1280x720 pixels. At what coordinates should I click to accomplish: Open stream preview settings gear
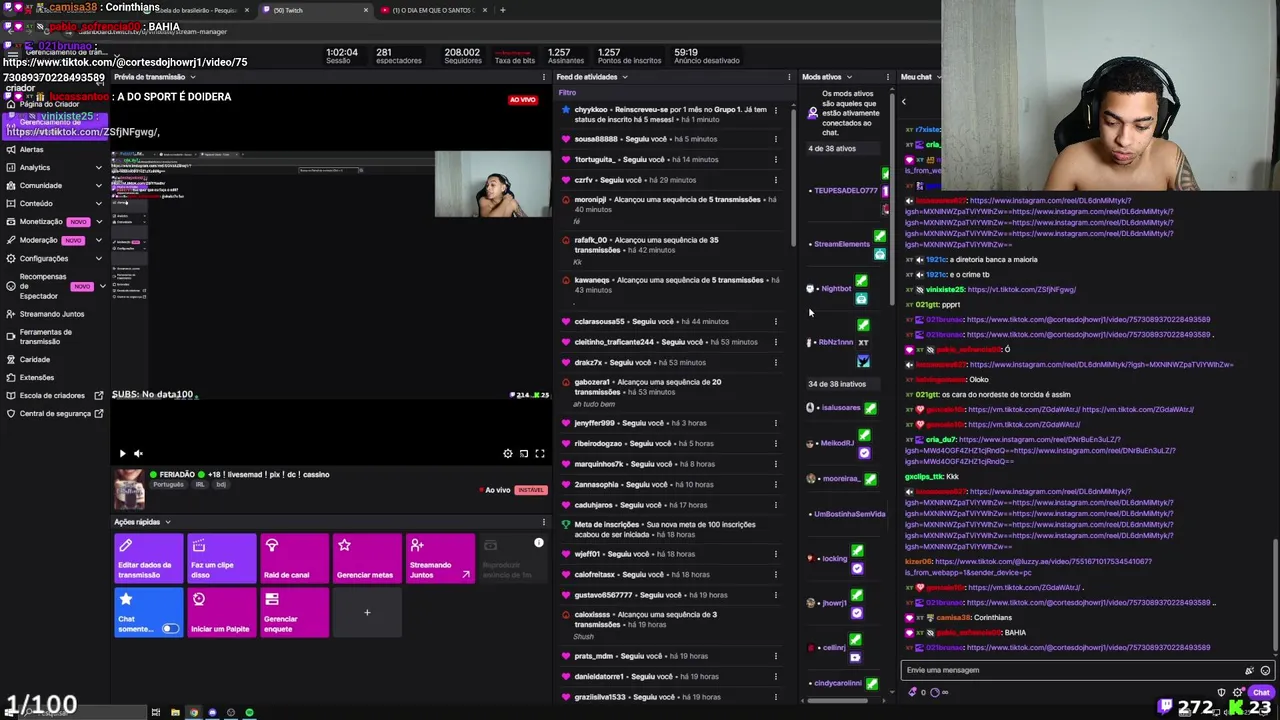click(508, 453)
